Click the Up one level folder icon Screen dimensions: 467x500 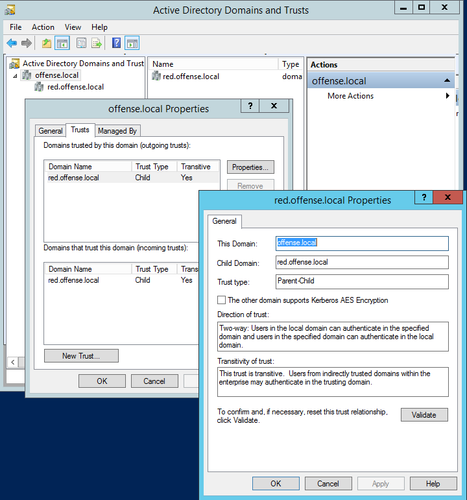[46, 43]
